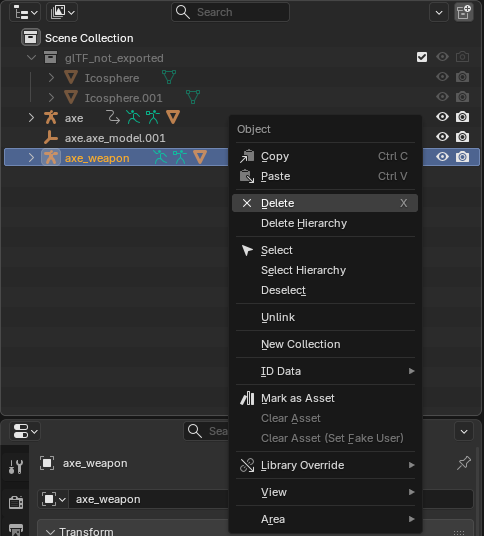Choose Unlink in the context menu

[x=325, y=317]
